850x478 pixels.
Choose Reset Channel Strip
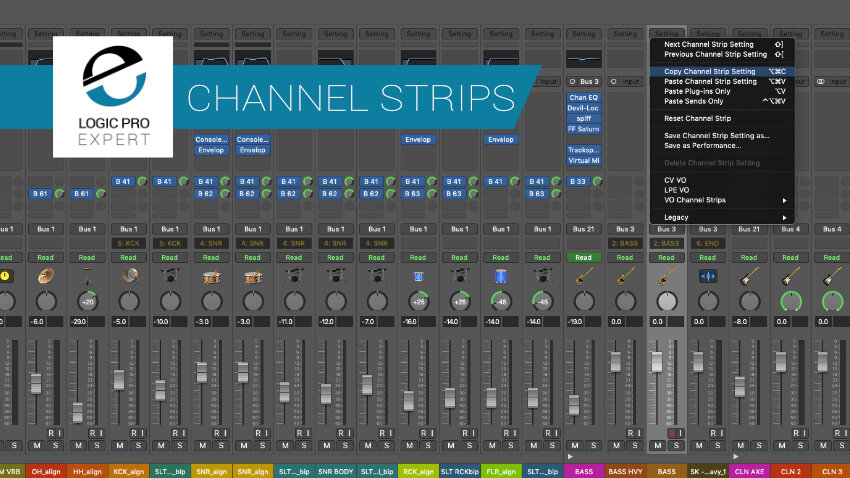tap(722, 118)
